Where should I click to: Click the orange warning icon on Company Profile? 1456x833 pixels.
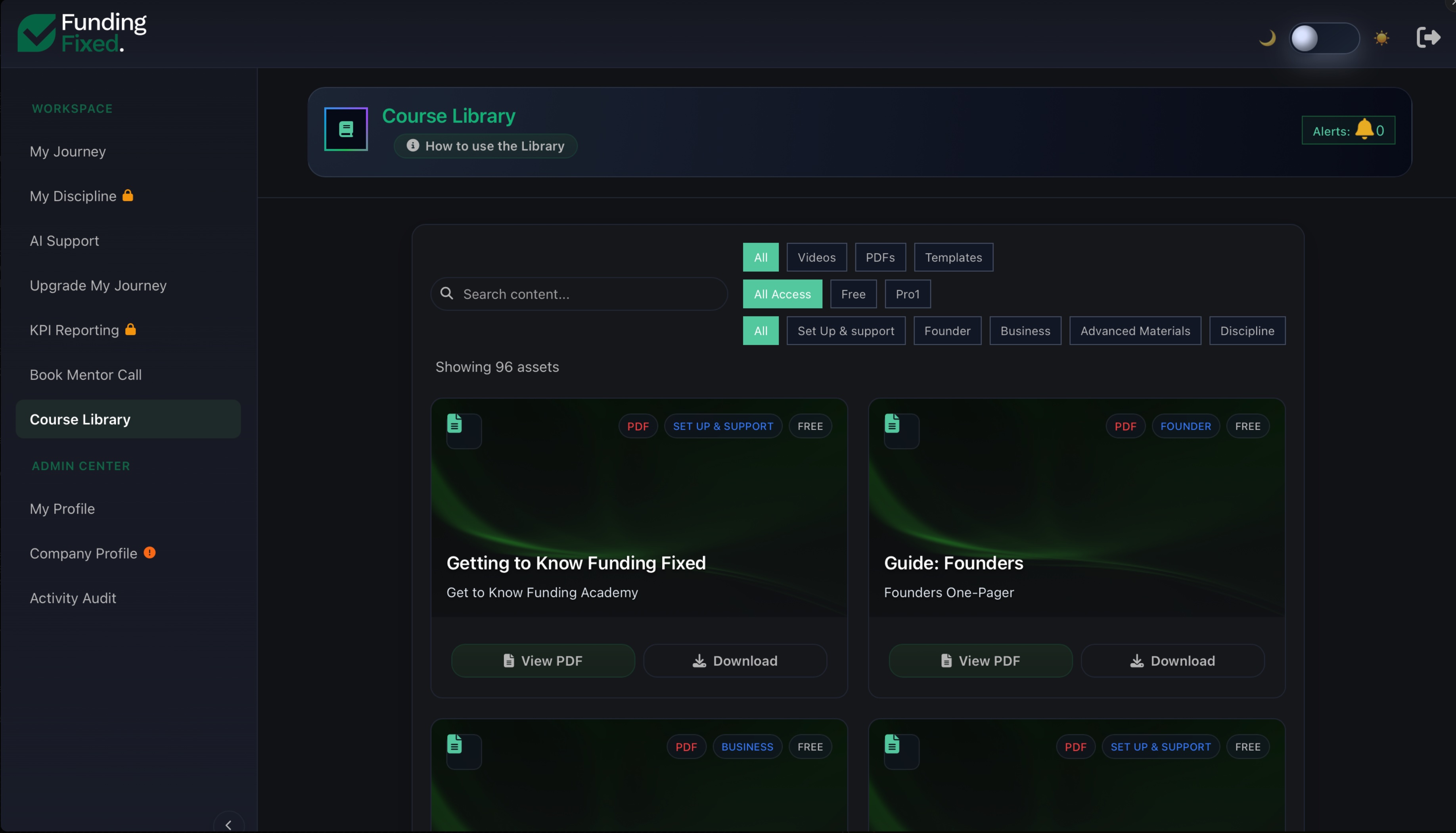pos(150,553)
